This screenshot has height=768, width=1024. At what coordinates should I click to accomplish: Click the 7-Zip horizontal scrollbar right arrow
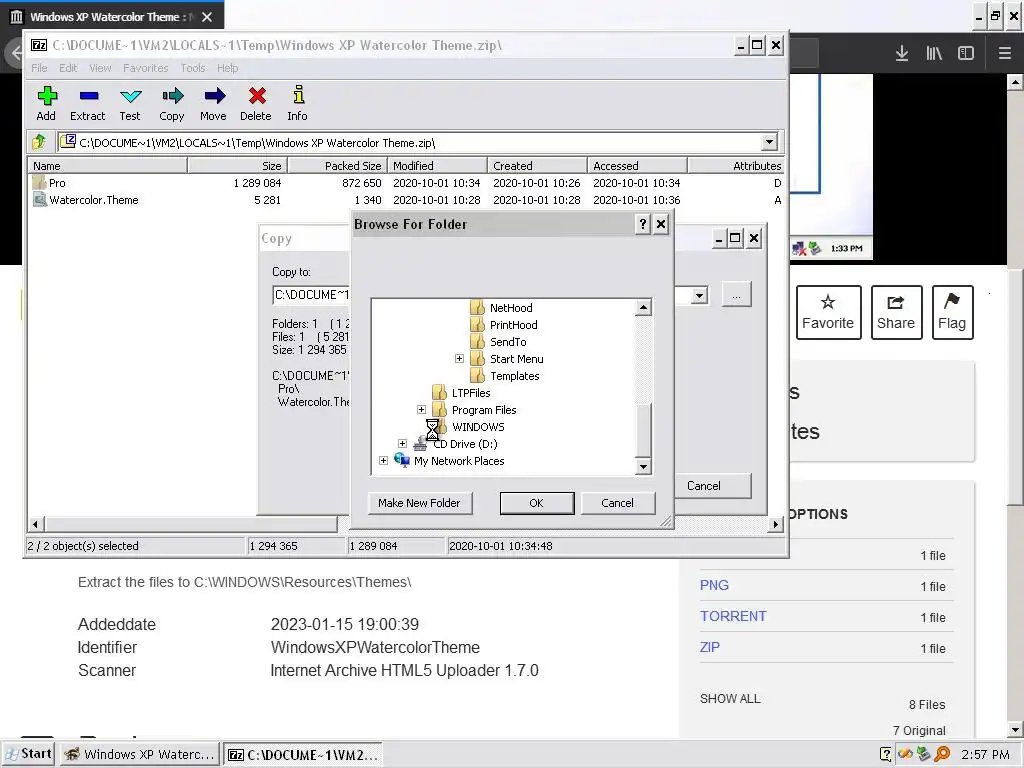[x=775, y=524]
